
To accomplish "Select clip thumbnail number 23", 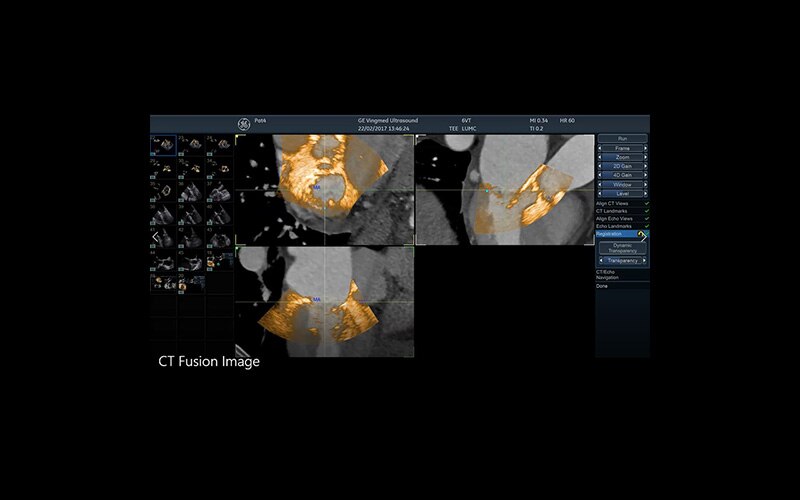I will click(191, 145).
